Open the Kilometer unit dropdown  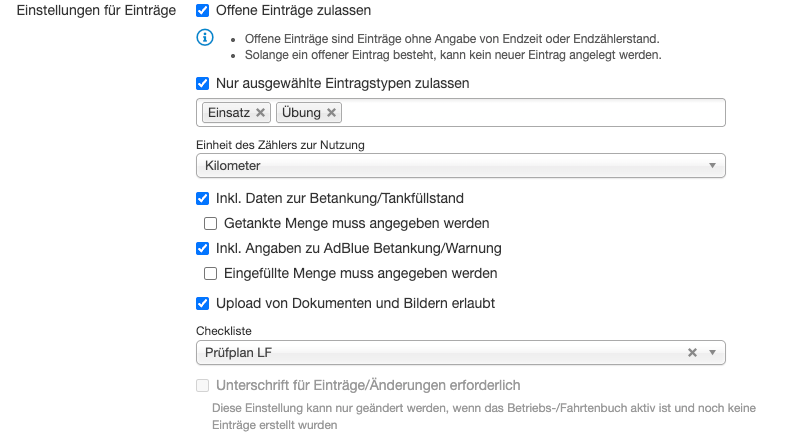click(x=460, y=166)
